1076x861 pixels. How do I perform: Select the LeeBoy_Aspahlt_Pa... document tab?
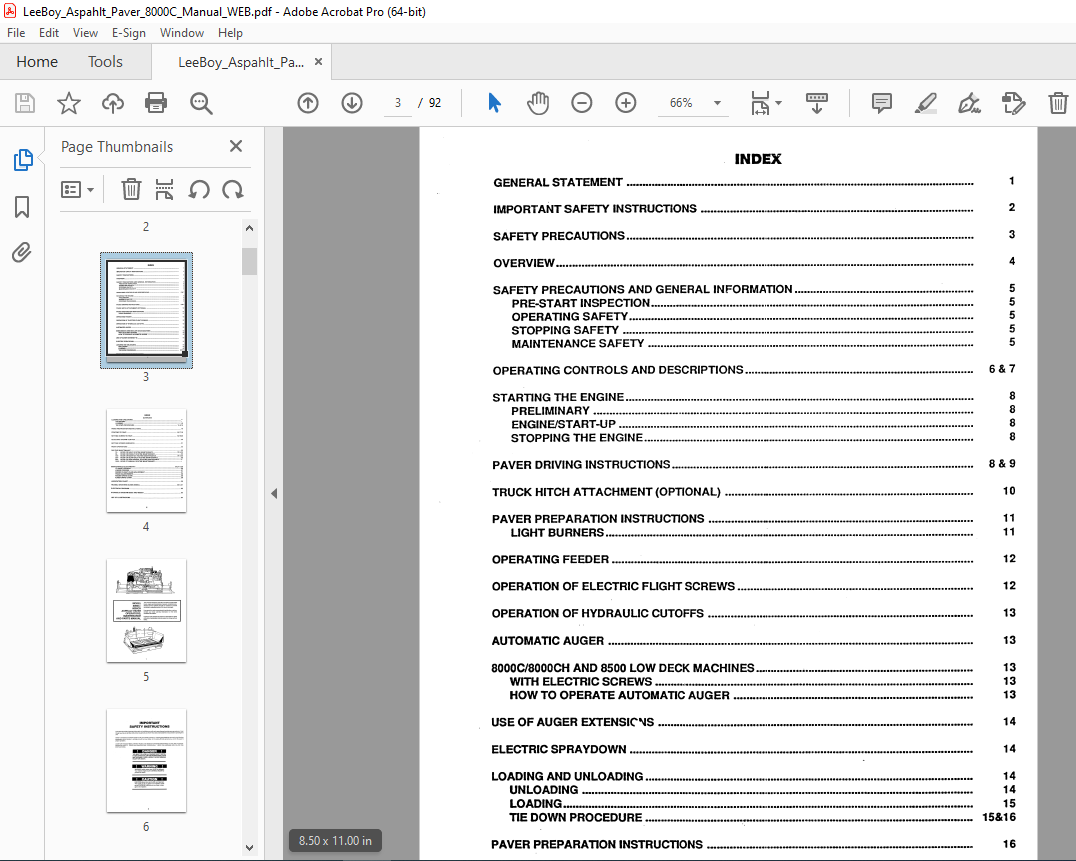(241, 62)
